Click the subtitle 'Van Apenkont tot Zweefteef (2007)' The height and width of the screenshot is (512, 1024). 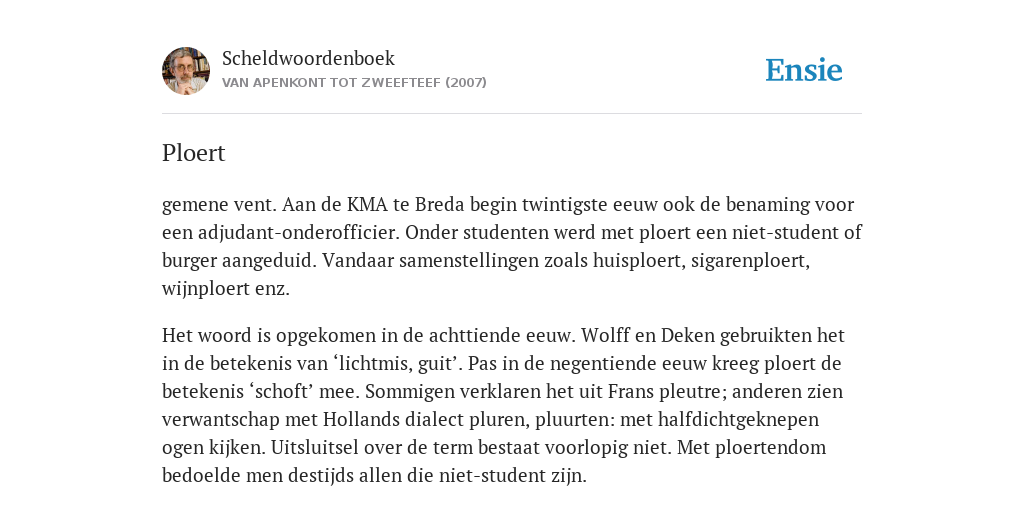[354, 83]
